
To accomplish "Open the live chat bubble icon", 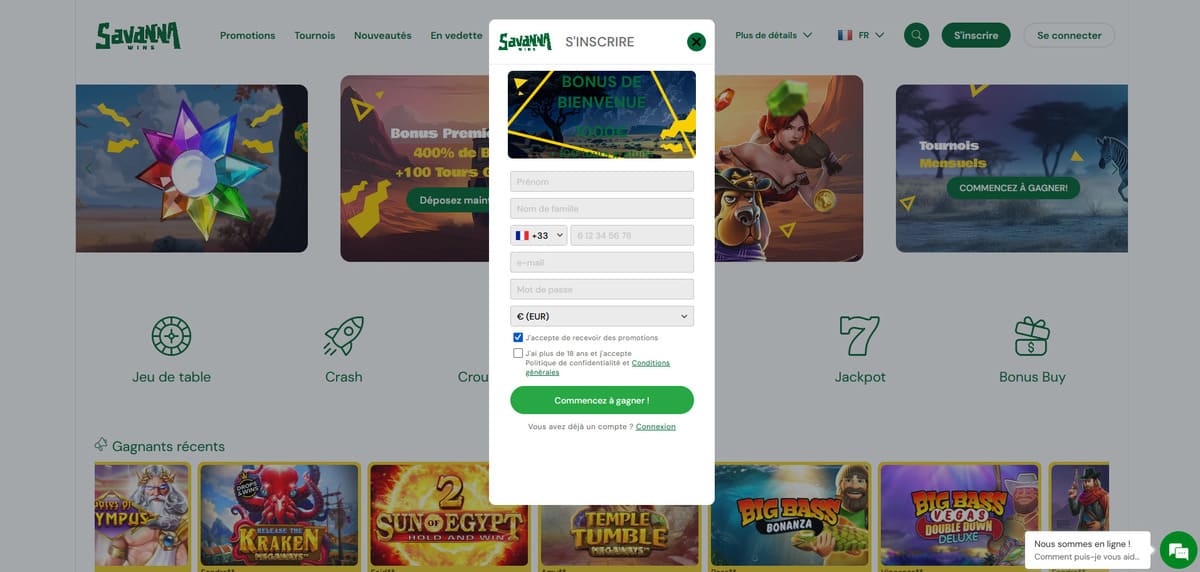I will click(1178, 550).
